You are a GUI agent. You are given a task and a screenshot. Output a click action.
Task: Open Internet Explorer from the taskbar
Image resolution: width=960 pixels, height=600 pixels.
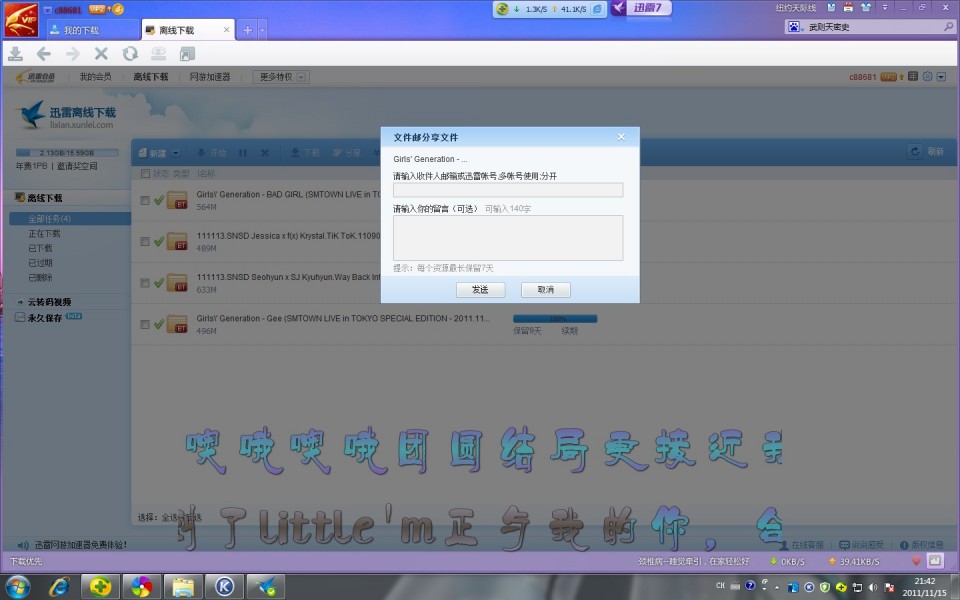[59, 587]
